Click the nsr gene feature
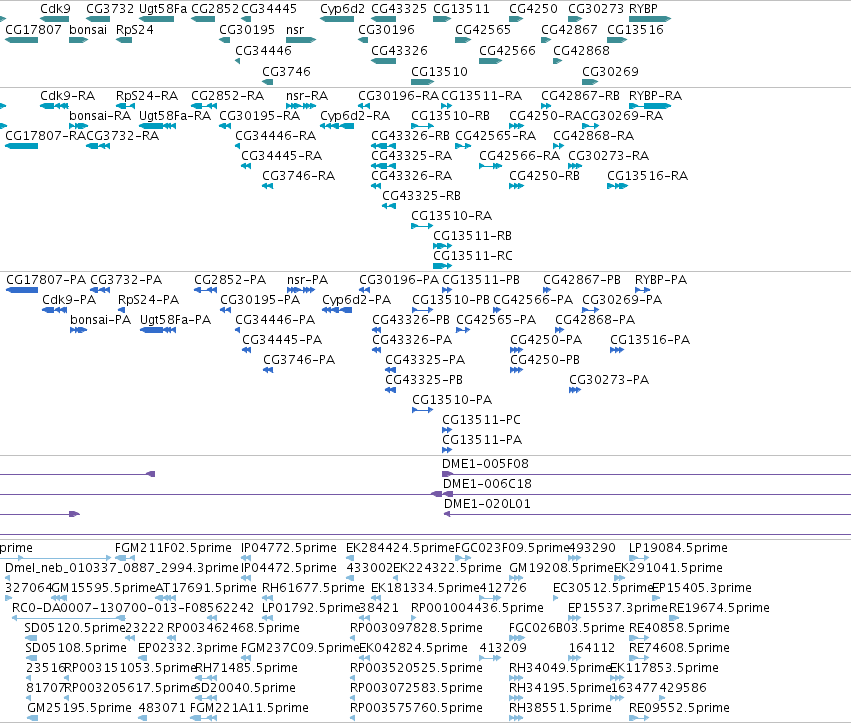The height and width of the screenshot is (723, 851). pos(301,40)
